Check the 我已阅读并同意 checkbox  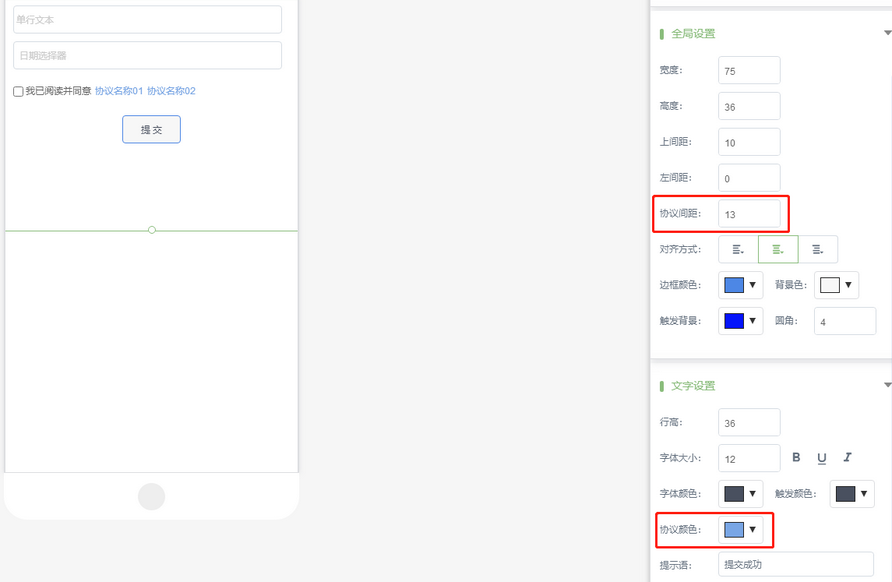pos(18,92)
